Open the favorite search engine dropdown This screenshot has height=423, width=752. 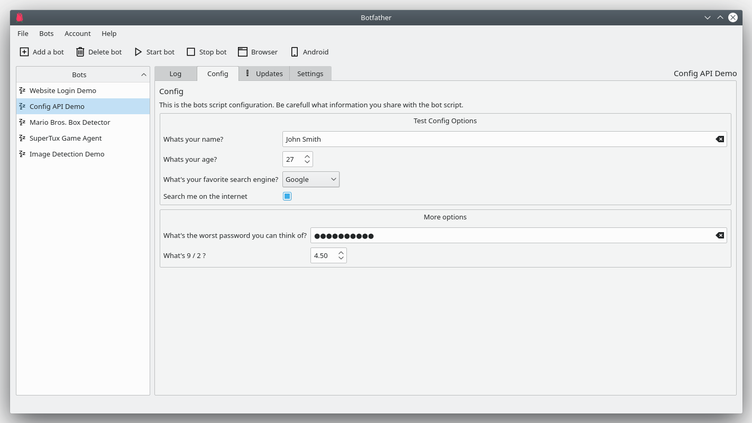point(311,179)
